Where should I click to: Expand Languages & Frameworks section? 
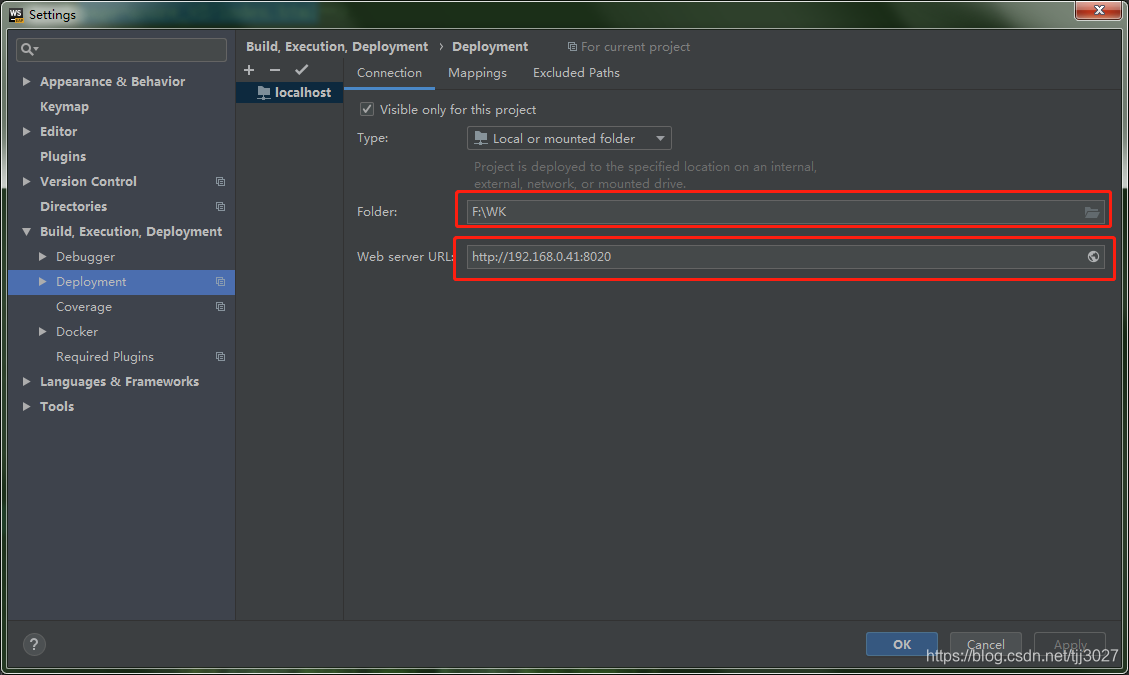tap(27, 381)
